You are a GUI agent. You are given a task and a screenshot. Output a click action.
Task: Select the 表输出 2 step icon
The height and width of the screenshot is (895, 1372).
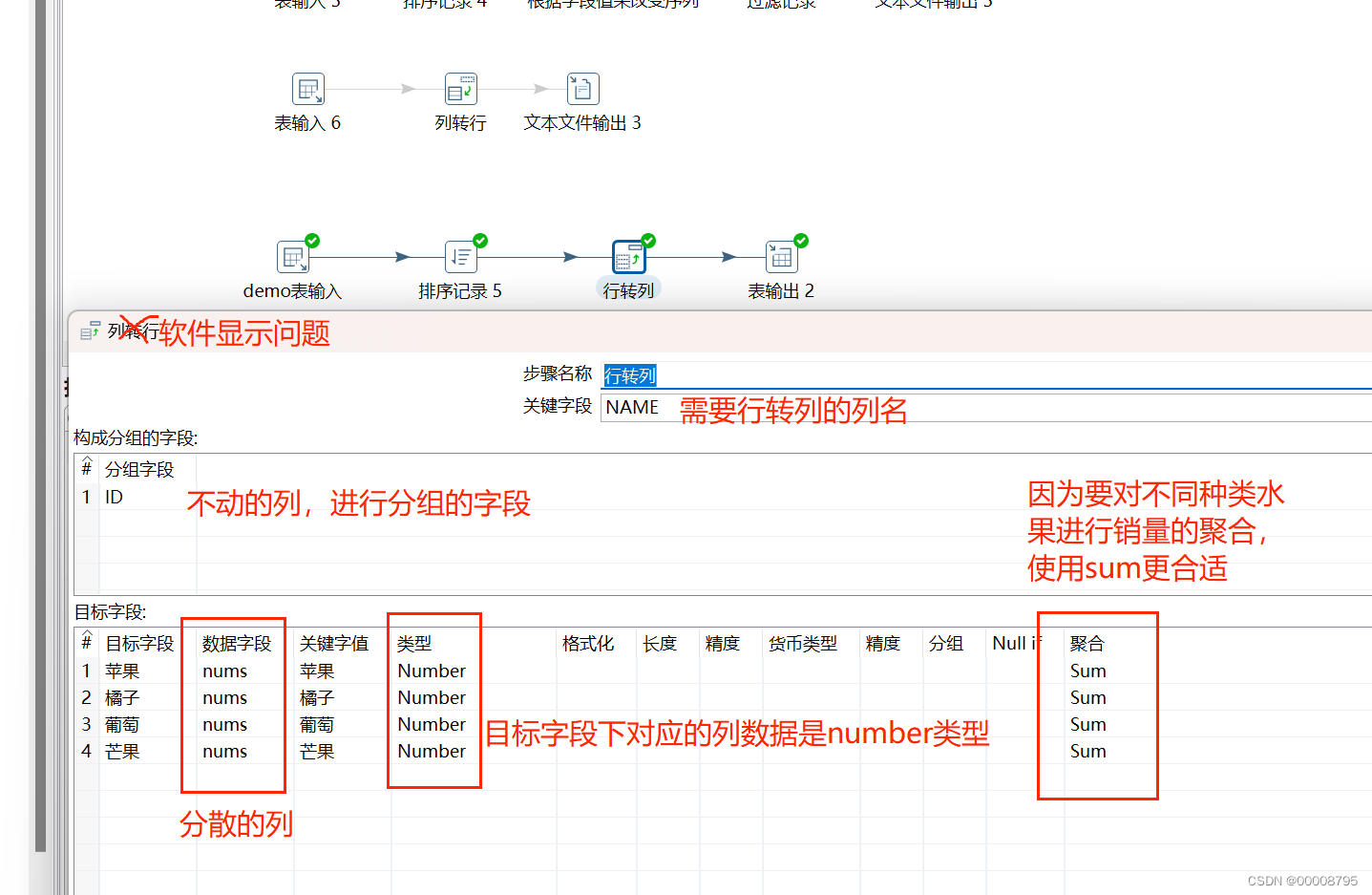click(782, 257)
